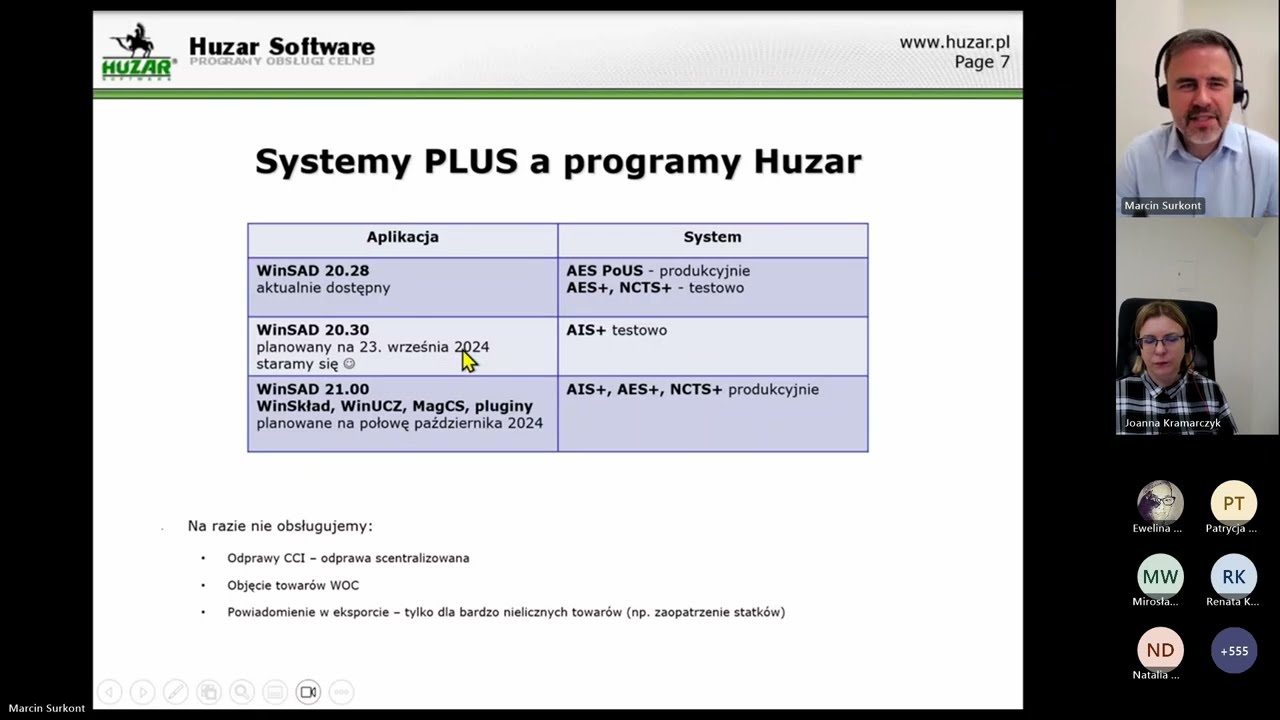Go to previous slide arrow button
Viewport: 1280px width, 720px height.
[x=110, y=691]
